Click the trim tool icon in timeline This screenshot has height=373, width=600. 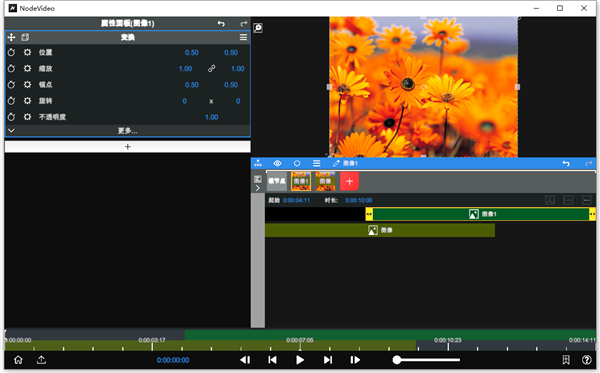click(x=550, y=200)
